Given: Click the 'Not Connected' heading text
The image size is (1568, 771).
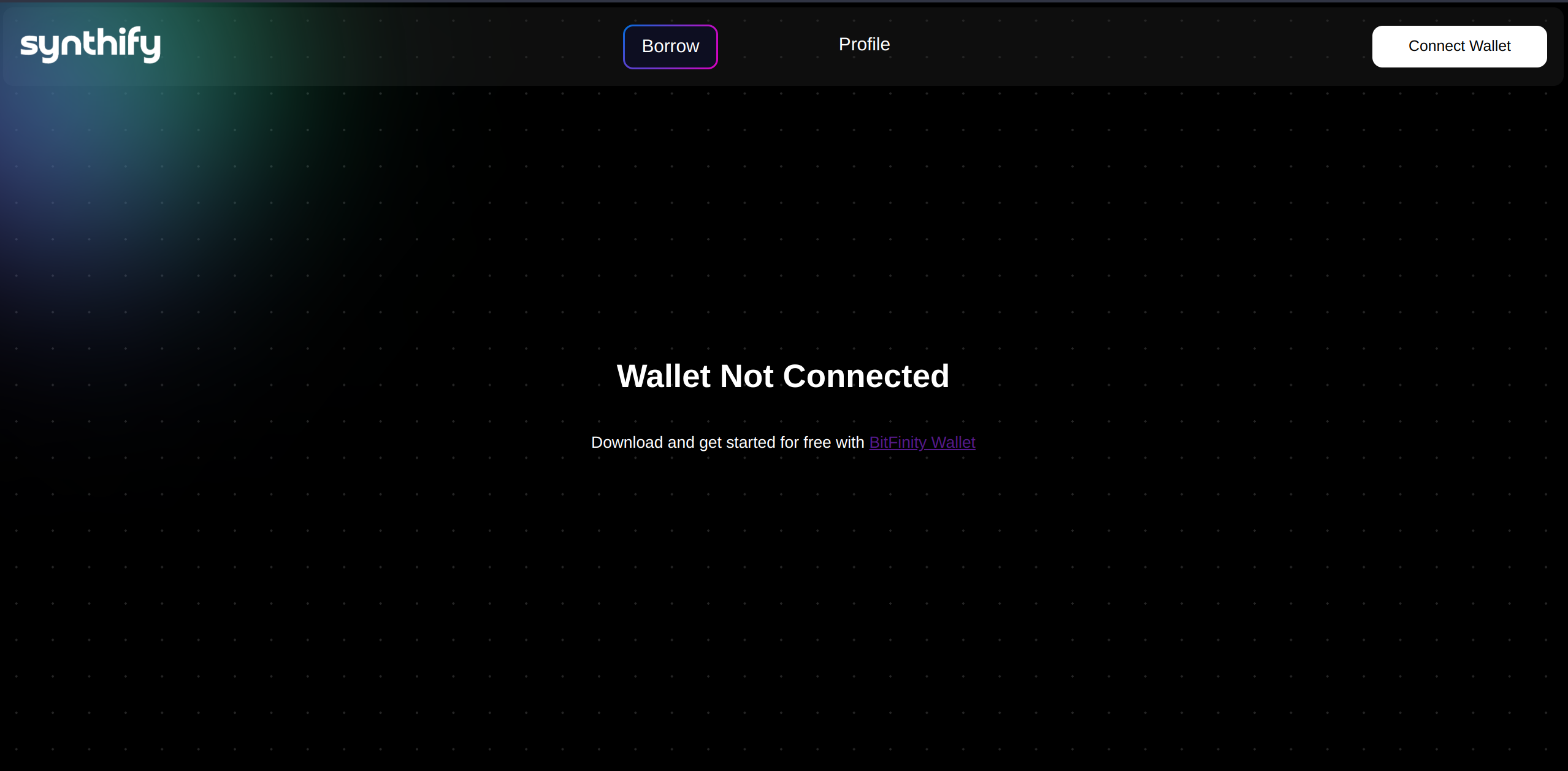Looking at the screenshot, I should 834,376.
